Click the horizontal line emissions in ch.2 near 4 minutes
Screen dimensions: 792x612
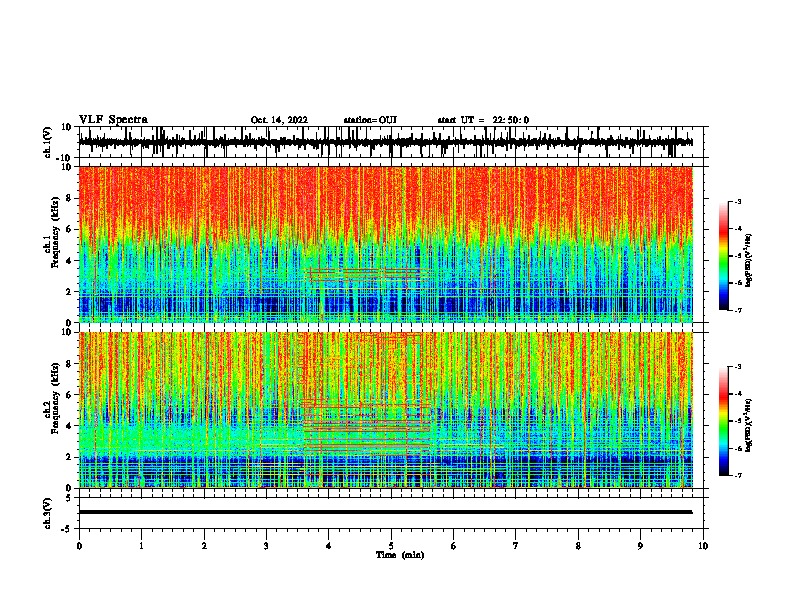[367, 427]
